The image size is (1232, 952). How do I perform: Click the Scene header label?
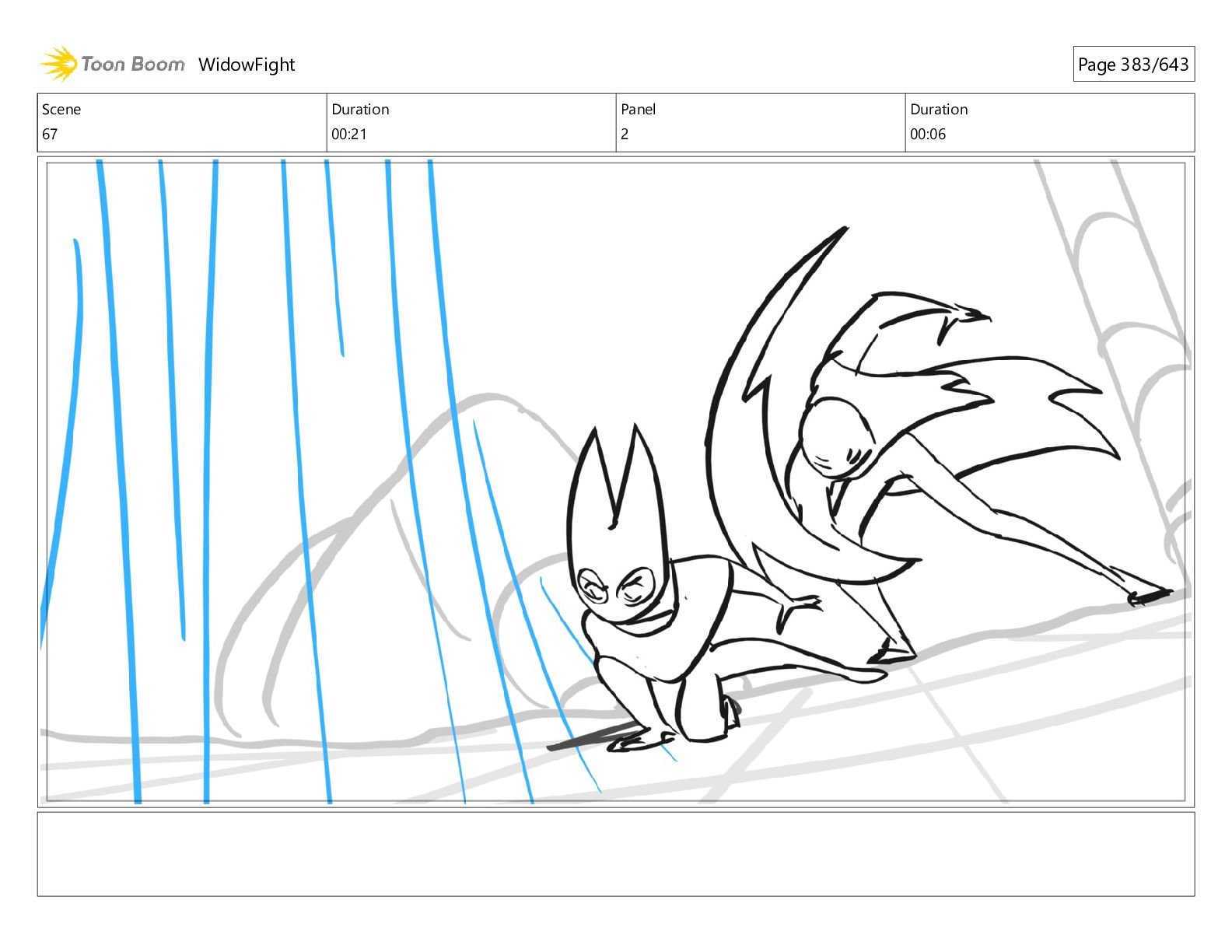point(61,110)
